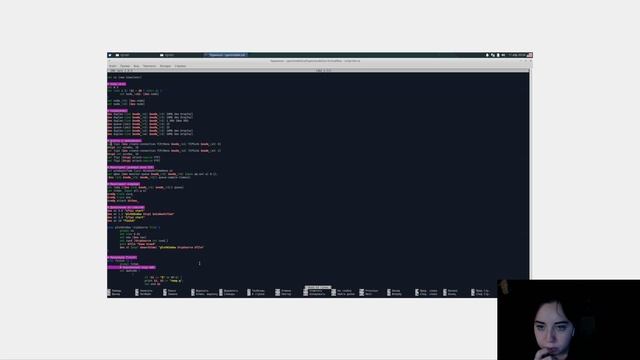Click the nano Назад shortcut label
This screenshot has width=640, height=360.
click(396, 291)
